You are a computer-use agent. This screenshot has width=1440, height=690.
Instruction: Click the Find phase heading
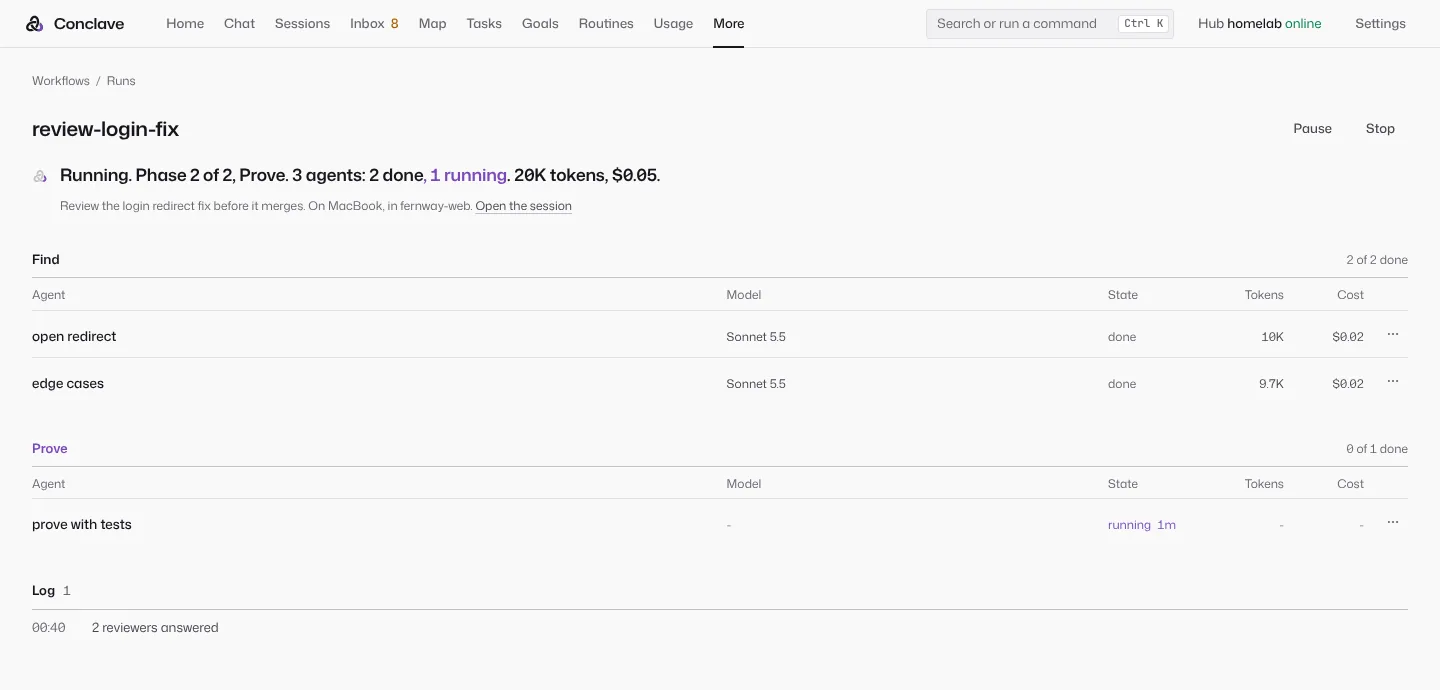pyautogui.click(x=46, y=259)
